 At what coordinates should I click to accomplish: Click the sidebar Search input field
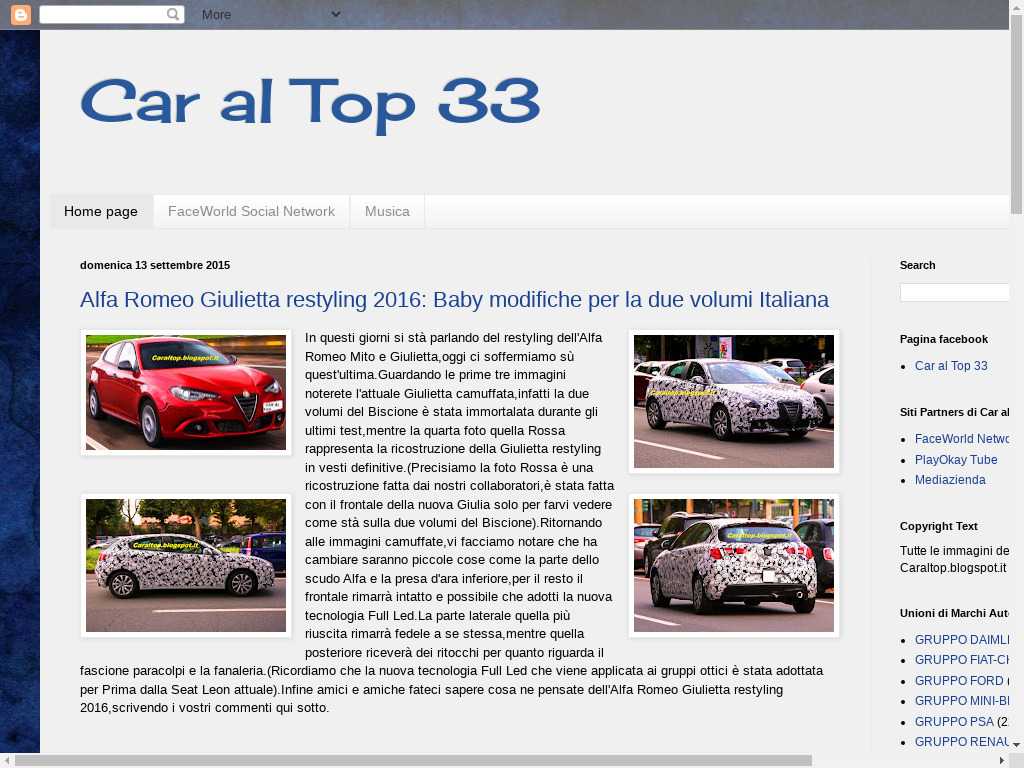955,293
